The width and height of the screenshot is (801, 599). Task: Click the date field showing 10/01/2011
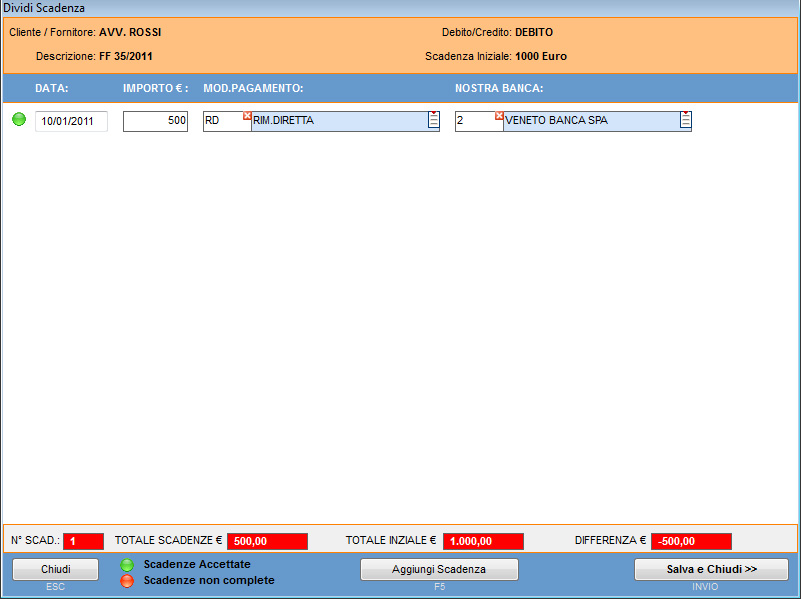pyautogui.click(x=71, y=122)
